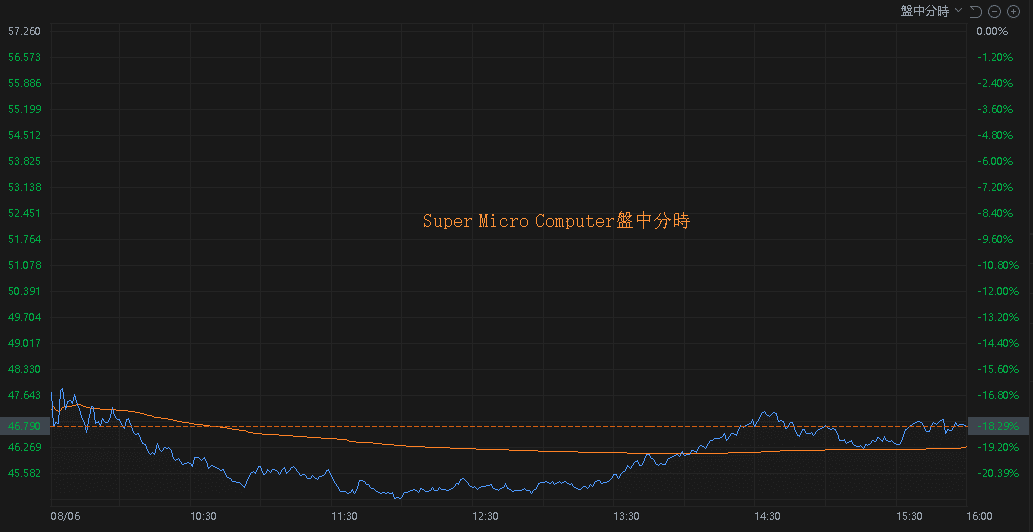Screen dimensions: 1033x532
Task: Click the 48.330 price axis label
Action: click(x=24, y=369)
